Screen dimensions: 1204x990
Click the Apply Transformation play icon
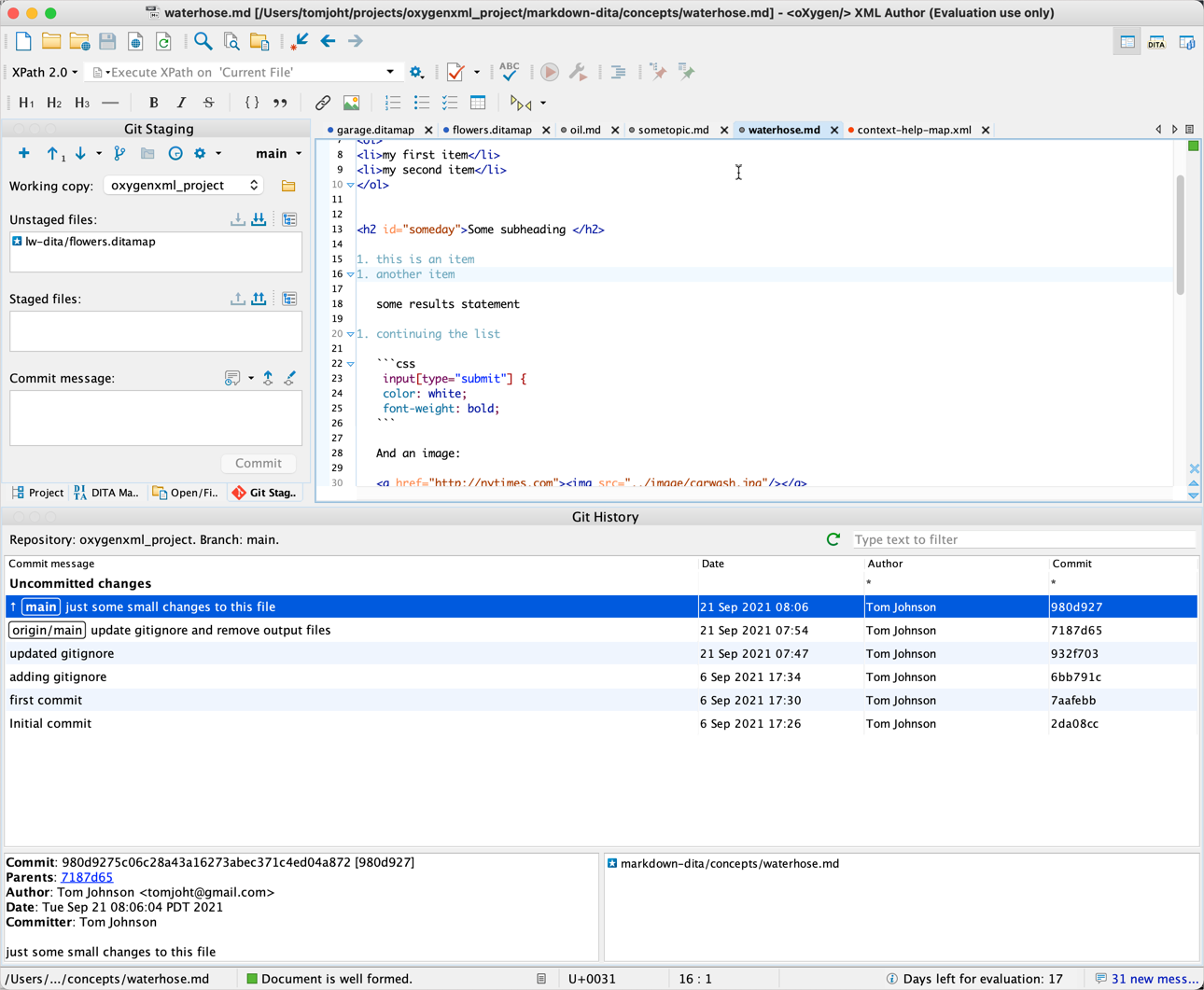tap(550, 72)
